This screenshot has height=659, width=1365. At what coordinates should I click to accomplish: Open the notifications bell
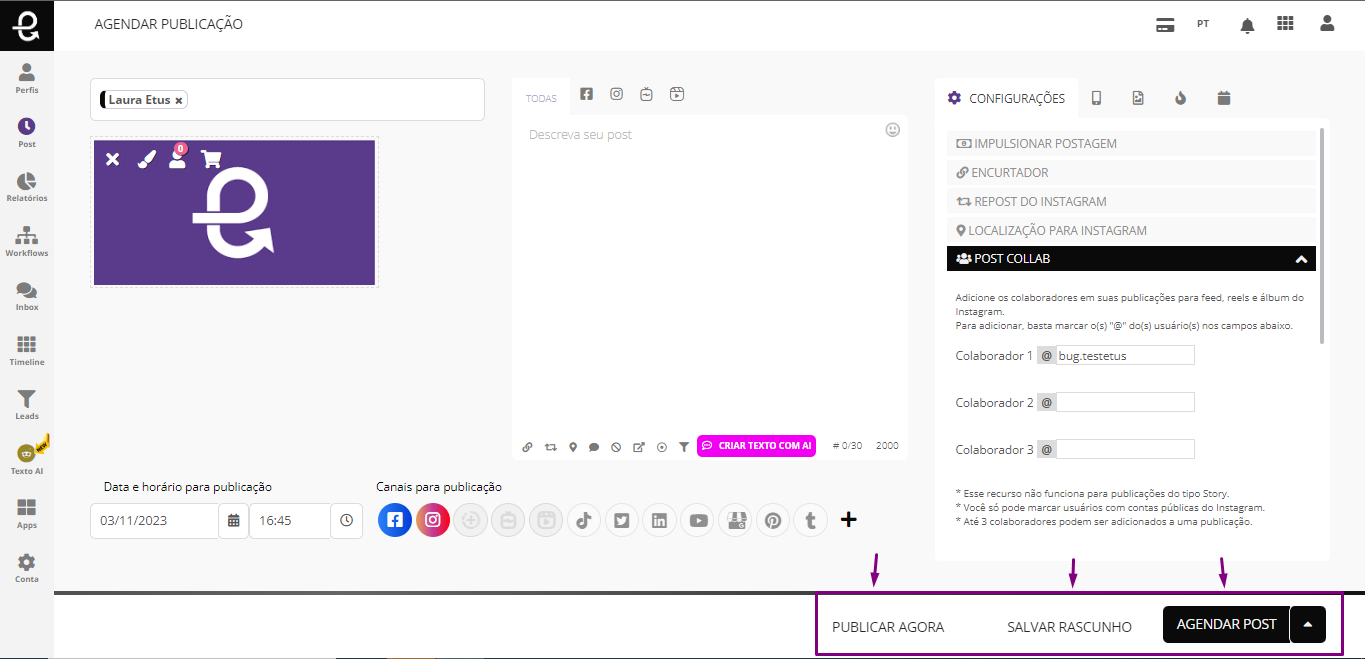1247,25
